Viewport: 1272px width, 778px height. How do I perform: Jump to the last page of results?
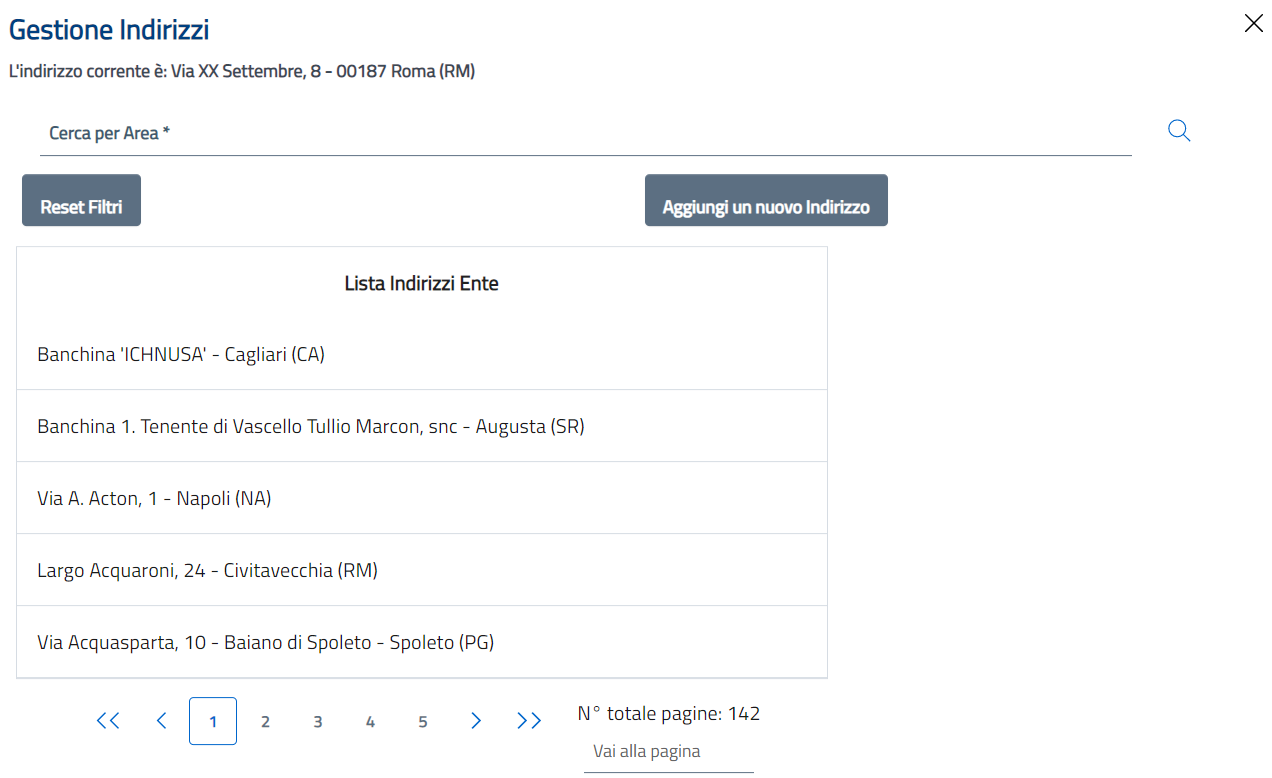tap(529, 721)
